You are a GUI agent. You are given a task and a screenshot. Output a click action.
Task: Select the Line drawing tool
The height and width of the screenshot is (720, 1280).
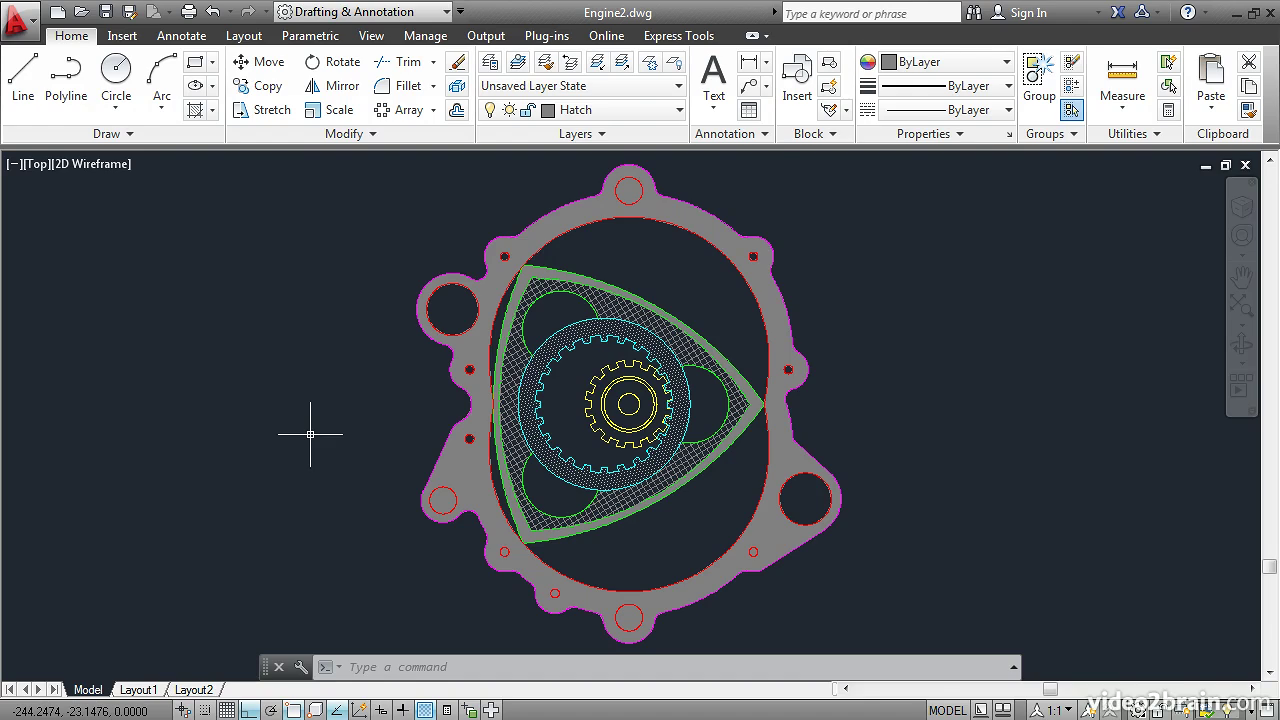tap(23, 78)
